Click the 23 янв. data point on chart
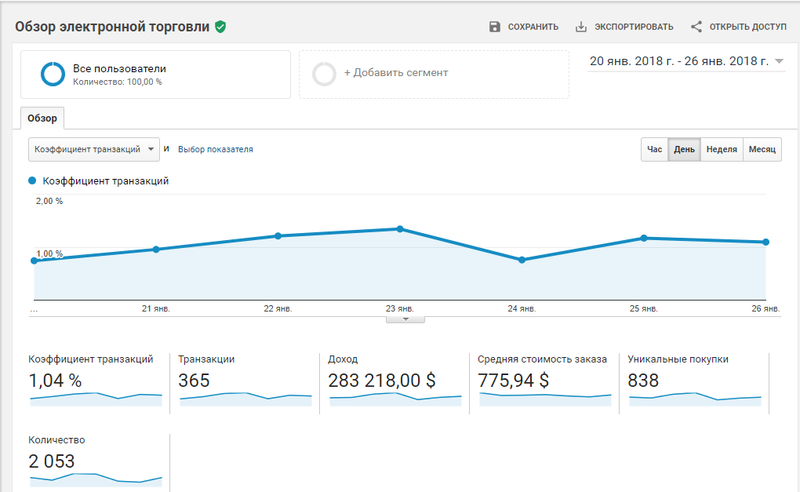The image size is (800, 492). pyautogui.click(x=400, y=229)
